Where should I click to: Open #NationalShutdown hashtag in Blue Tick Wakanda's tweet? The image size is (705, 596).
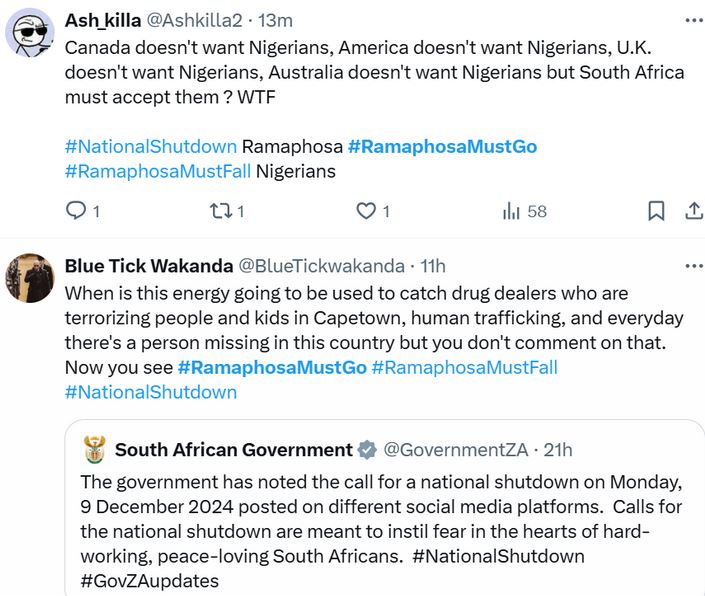pyautogui.click(x=150, y=392)
